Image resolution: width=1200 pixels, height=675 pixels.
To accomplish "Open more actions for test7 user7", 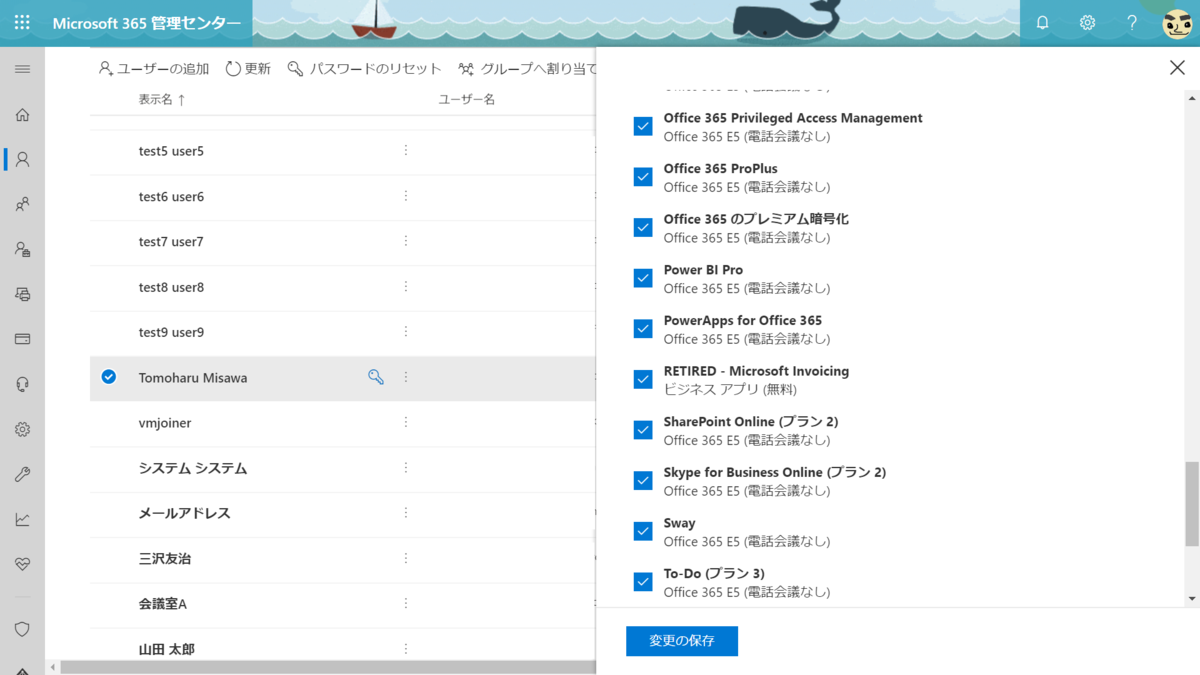I will point(406,241).
